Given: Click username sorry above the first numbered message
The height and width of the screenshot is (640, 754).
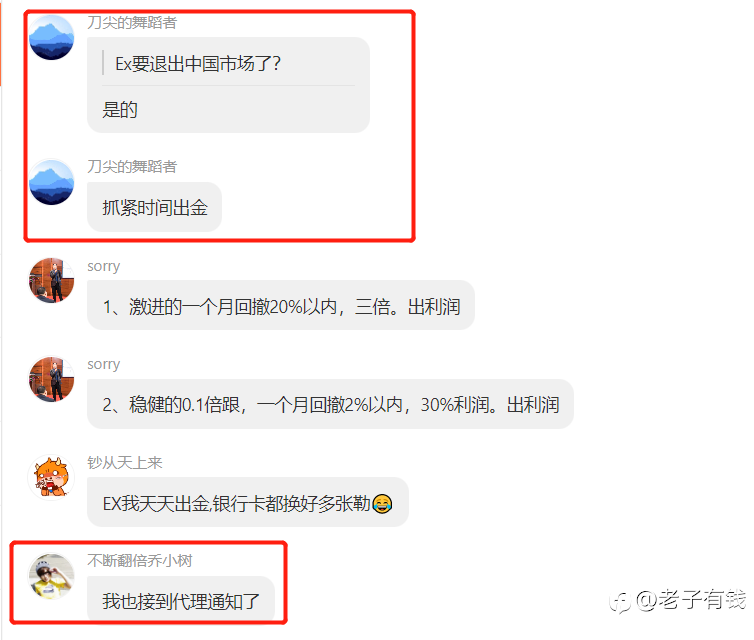Looking at the screenshot, I should pyautogui.click(x=103, y=266).
